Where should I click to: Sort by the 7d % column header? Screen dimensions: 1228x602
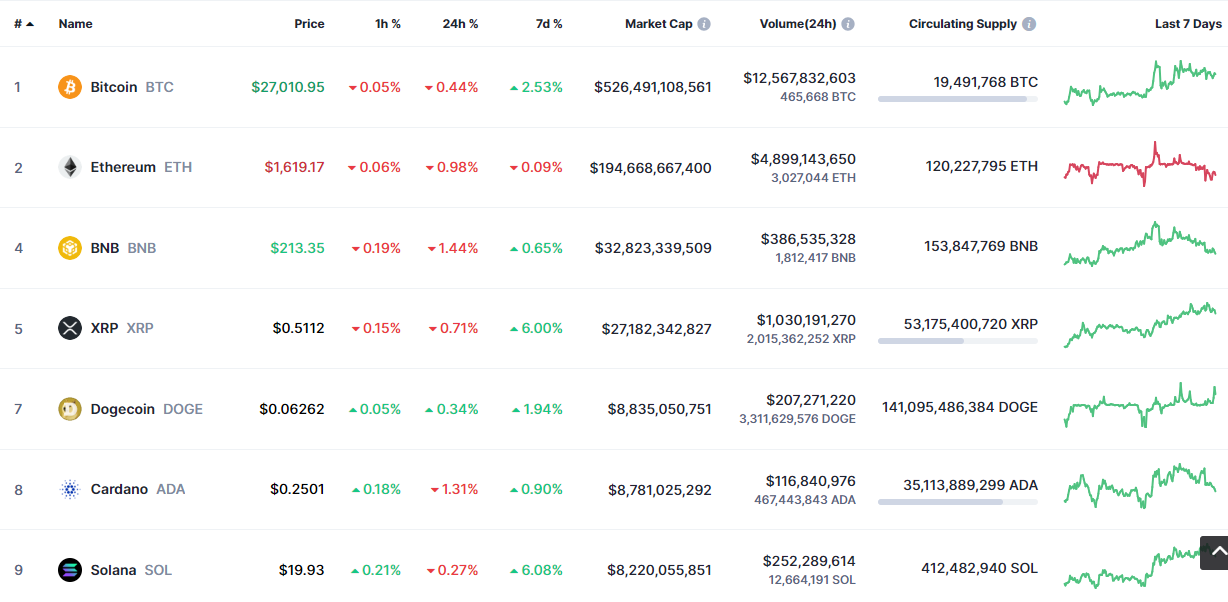[x=549, y=24]
